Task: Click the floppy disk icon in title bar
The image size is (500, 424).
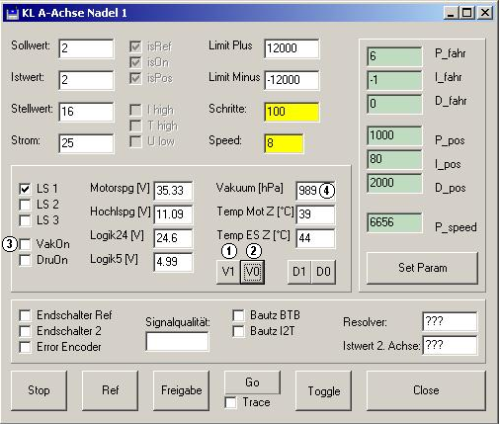Action: point(12,13)
